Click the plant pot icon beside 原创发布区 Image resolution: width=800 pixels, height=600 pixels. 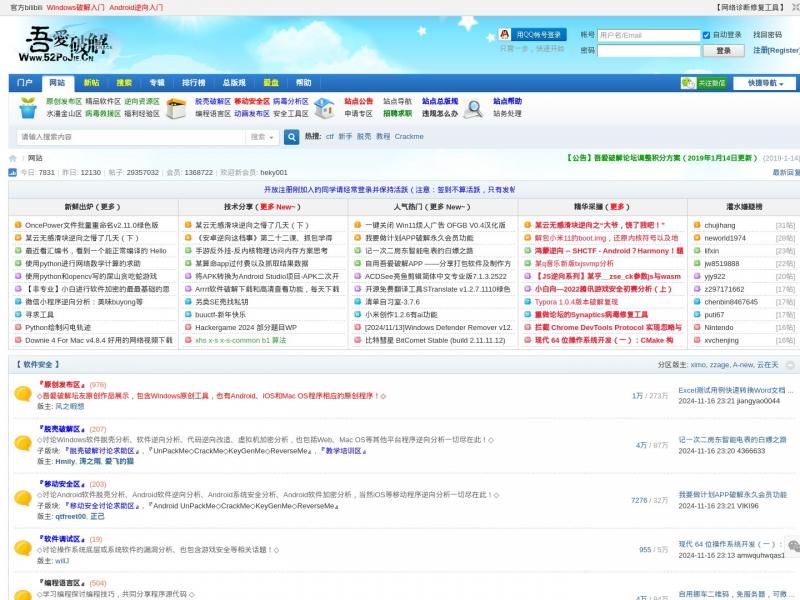pyautogui.click(x=28, y=108)
